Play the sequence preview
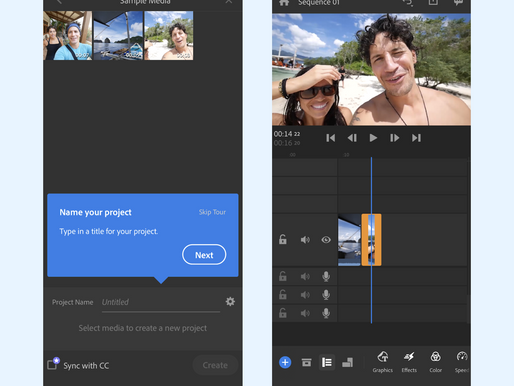 (x=373, y=138)
